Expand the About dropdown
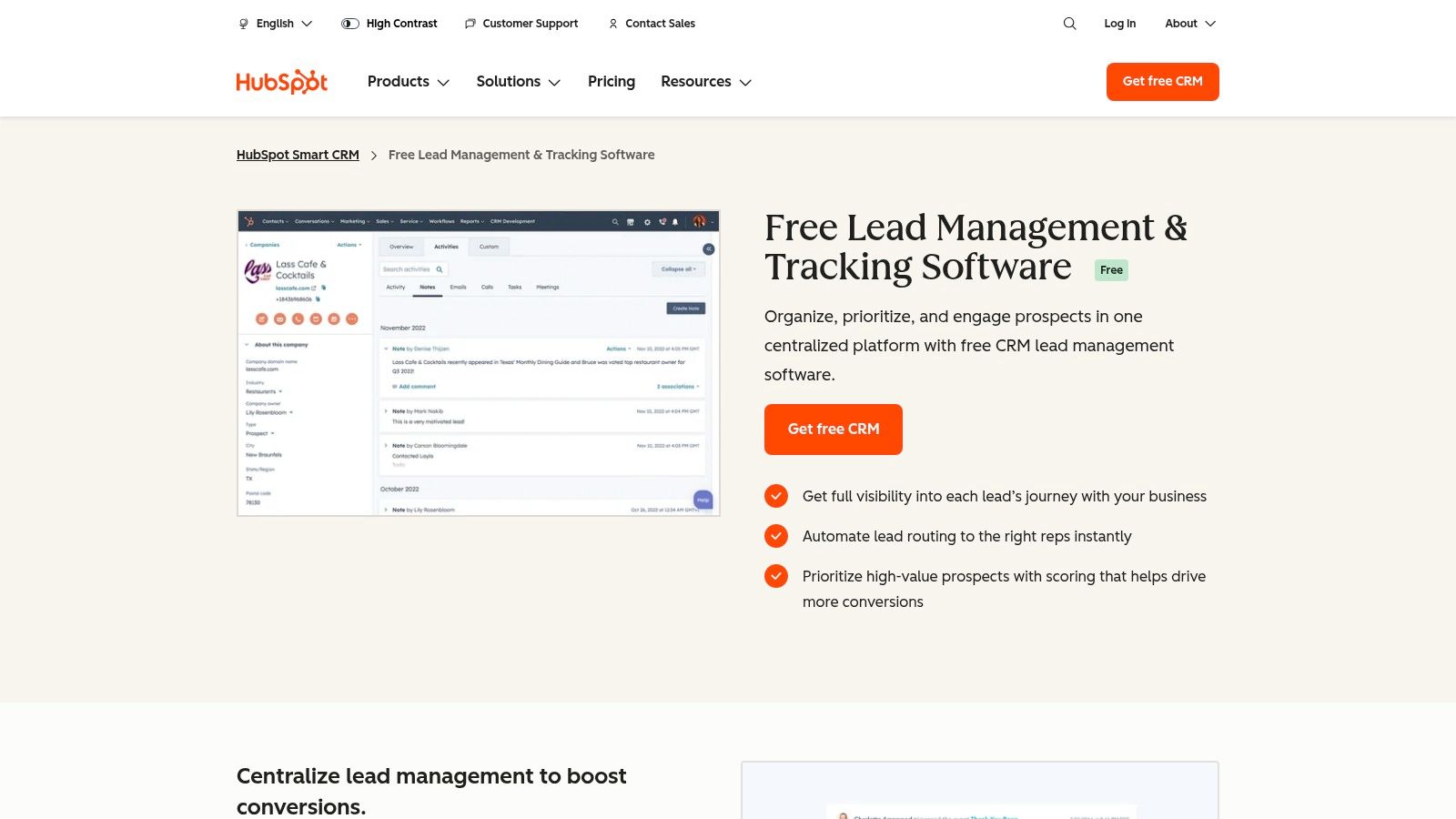 tap(1189, 24)
